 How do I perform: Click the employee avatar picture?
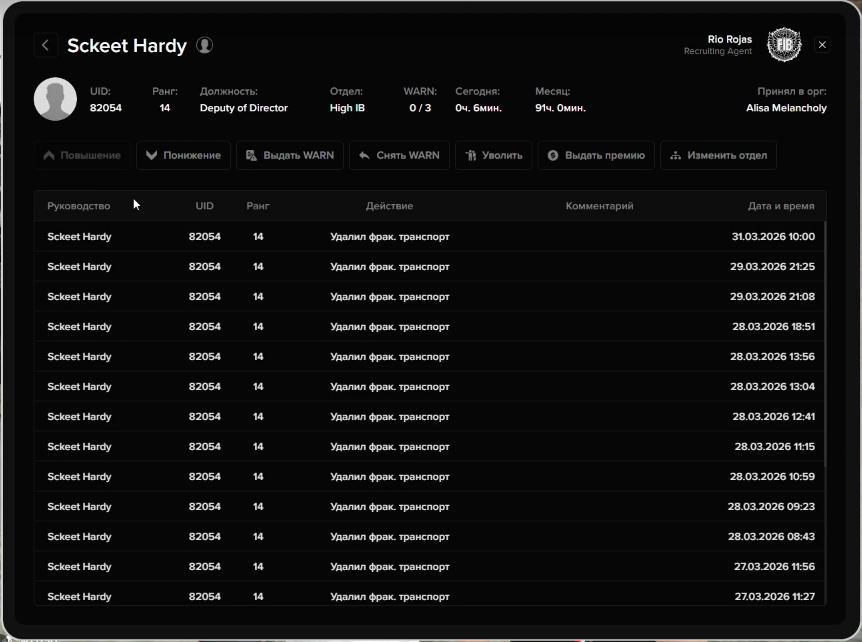(56, 100)
